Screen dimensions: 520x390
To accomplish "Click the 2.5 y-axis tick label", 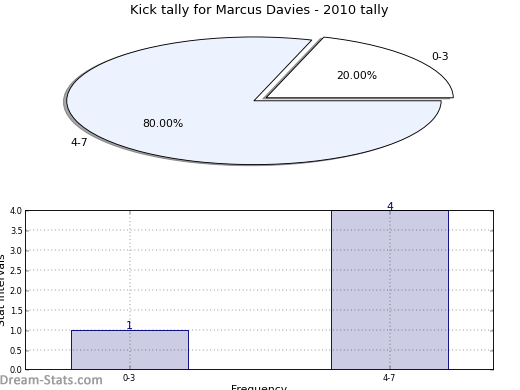I will [x=16, y=271].
